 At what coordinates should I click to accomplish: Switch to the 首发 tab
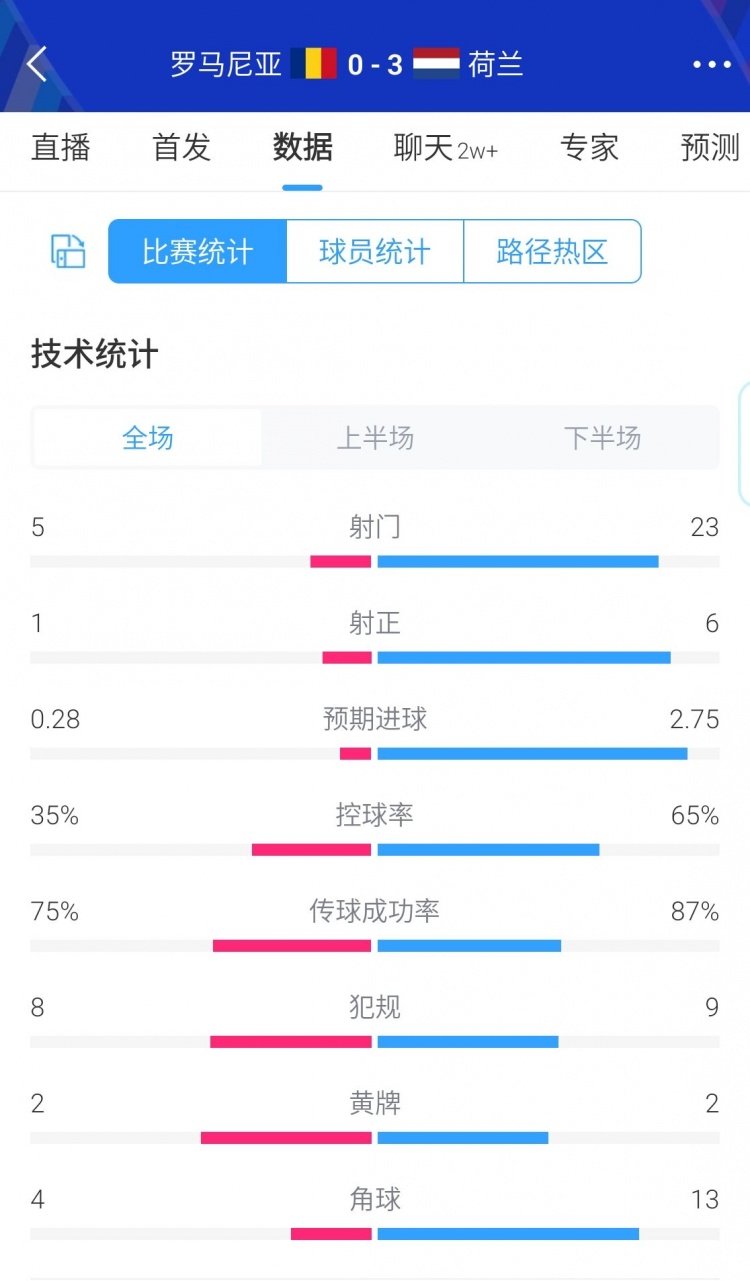(x=182, y=148)
